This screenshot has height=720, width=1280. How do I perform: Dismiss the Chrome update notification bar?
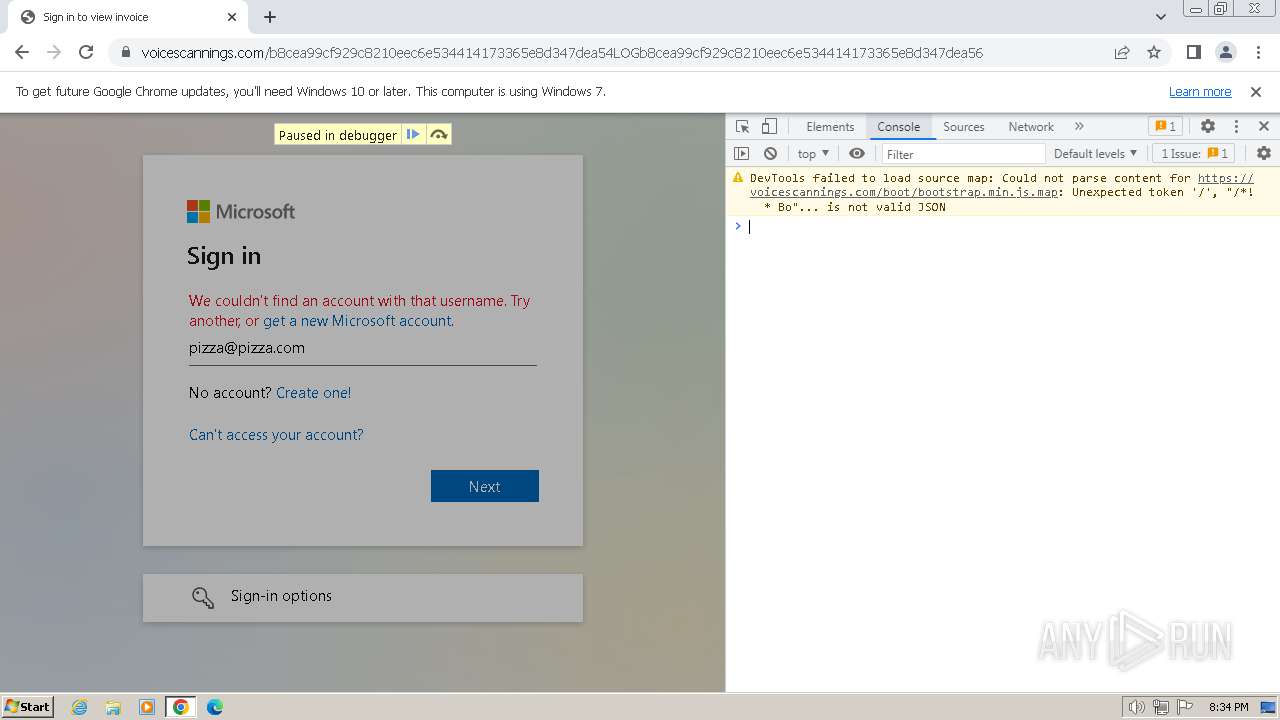(1256, 91)
